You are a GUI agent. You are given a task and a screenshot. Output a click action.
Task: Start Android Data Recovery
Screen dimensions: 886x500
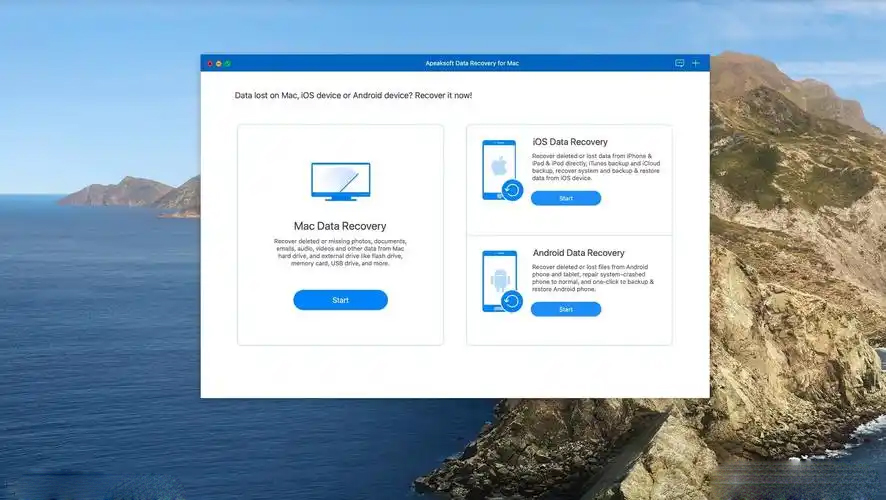click(x=566, y=309)
